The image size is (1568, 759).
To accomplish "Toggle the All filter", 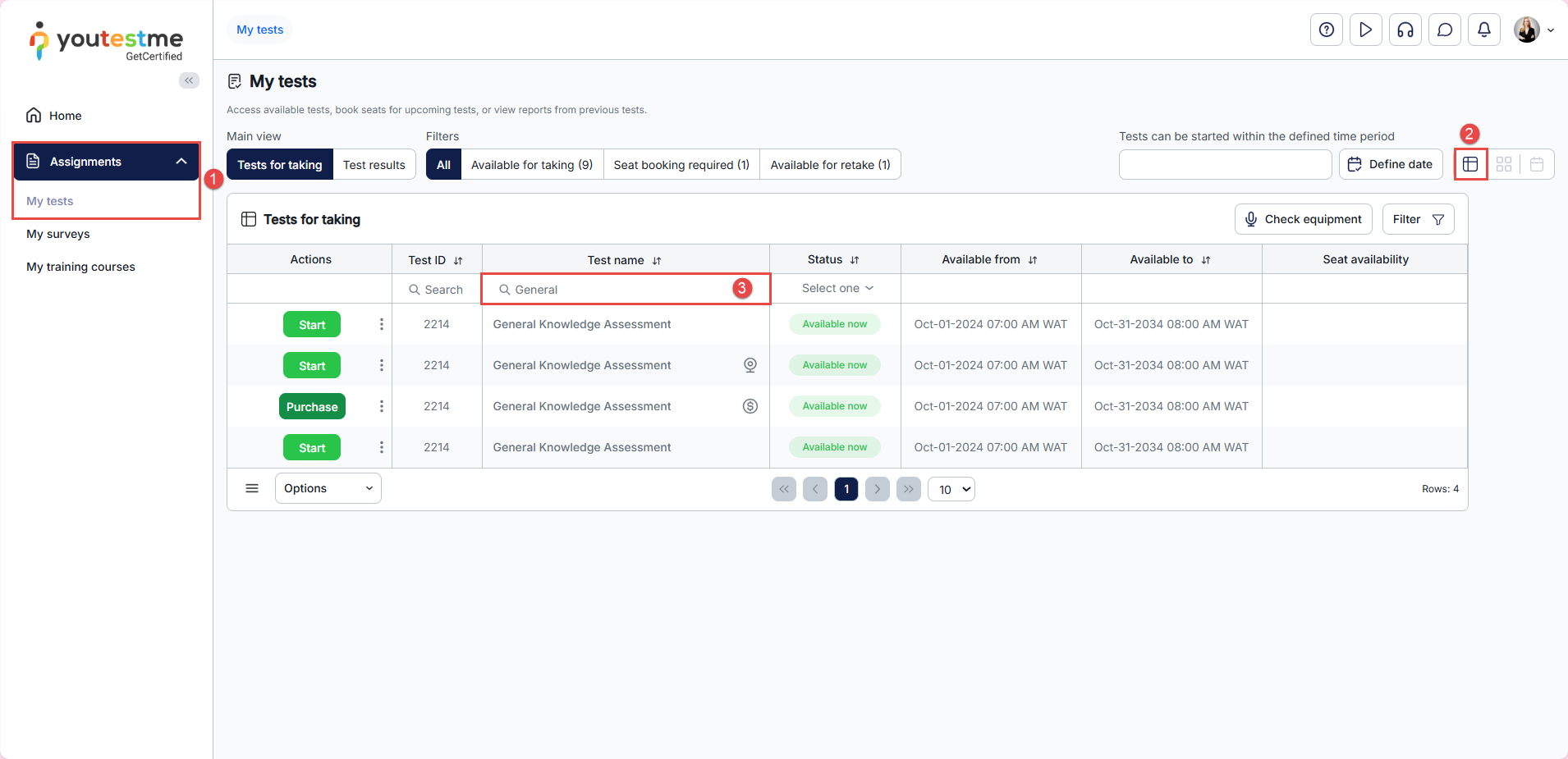I will click(x=443, y=165).
